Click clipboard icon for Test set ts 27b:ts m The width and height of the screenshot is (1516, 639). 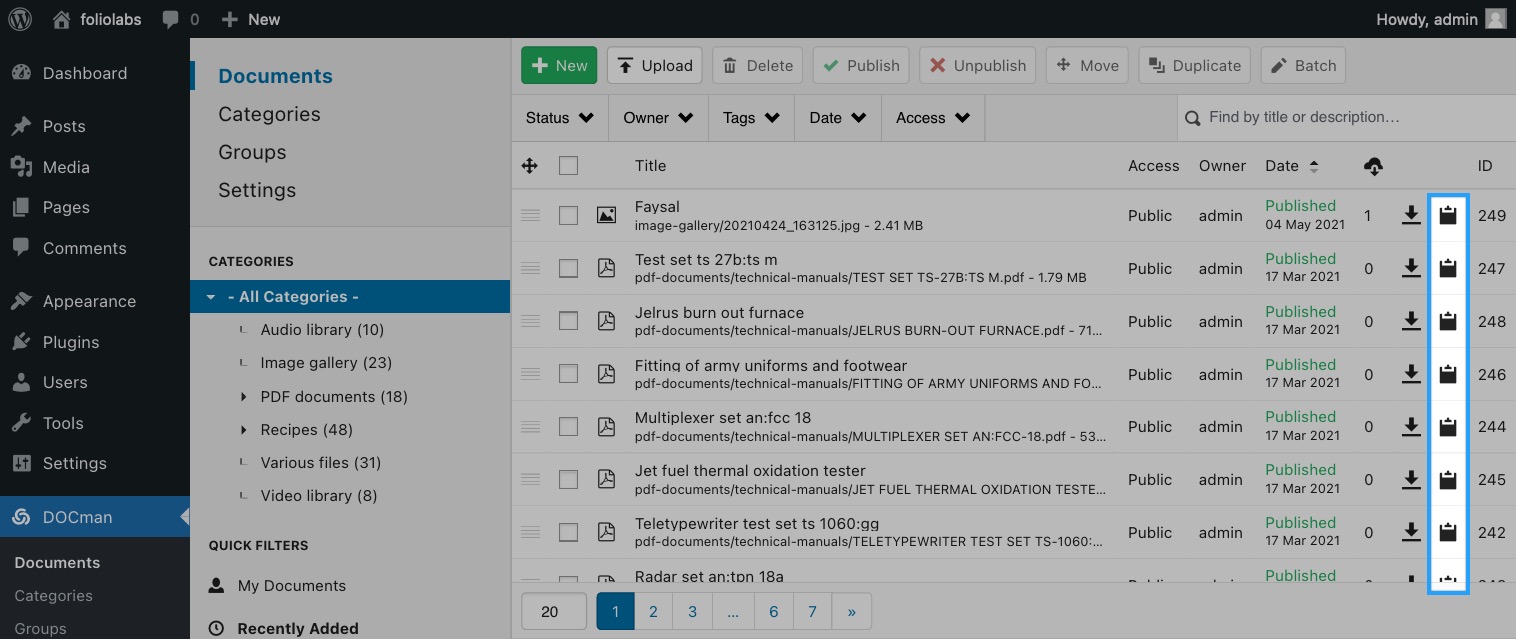(1447, 268)
